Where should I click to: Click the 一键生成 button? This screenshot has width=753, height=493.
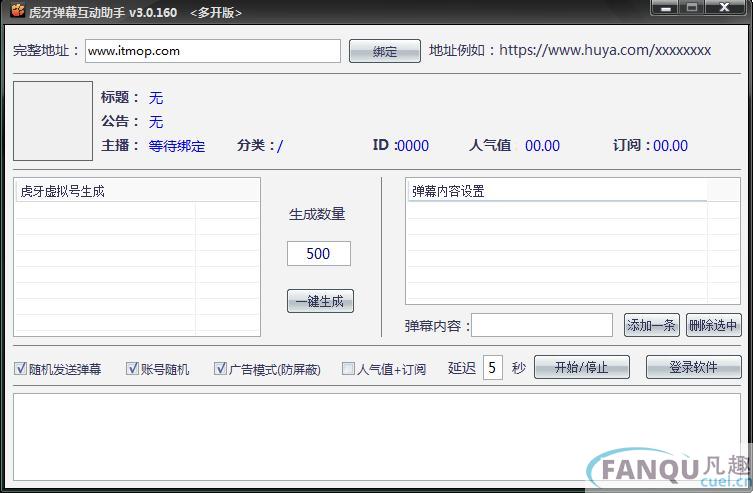[x=320, y=301]
